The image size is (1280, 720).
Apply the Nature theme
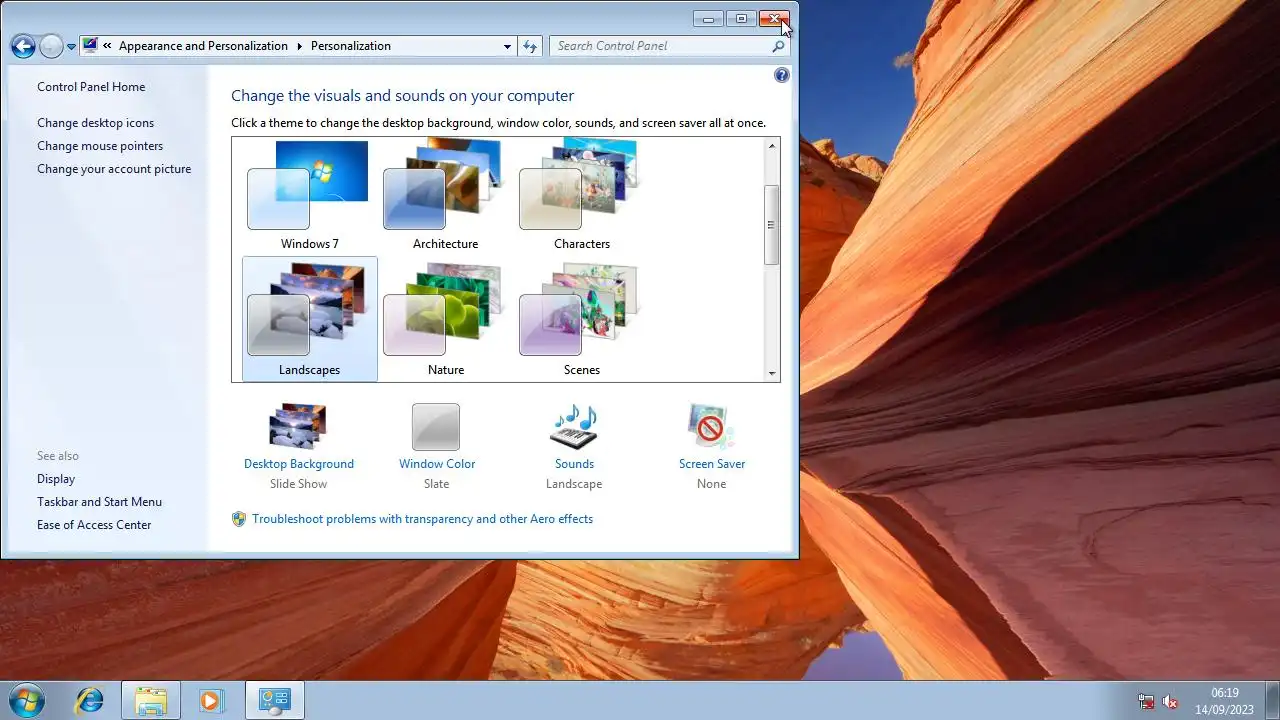pos(445,319)
